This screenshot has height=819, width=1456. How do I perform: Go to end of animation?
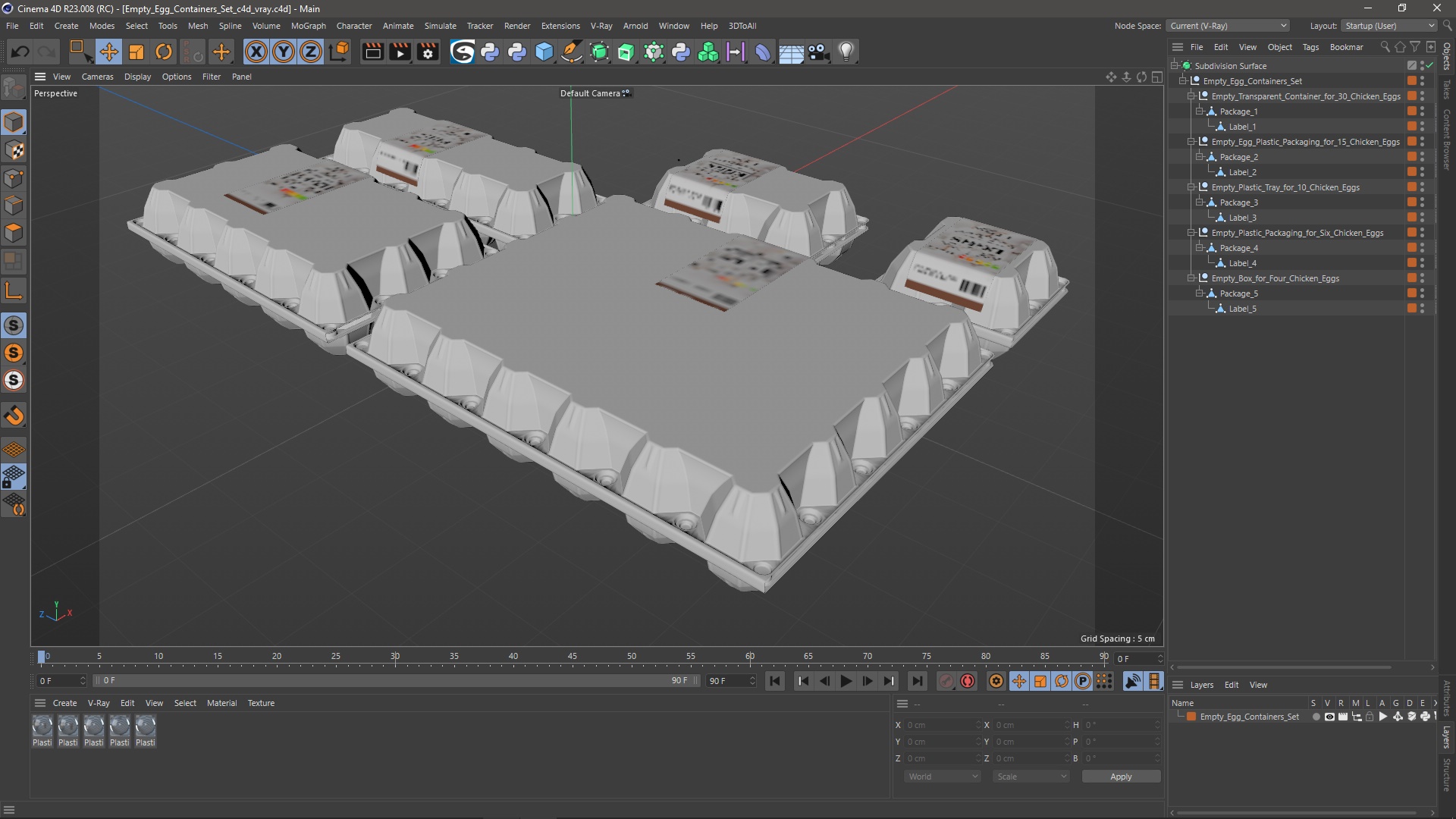coord(917,681)
